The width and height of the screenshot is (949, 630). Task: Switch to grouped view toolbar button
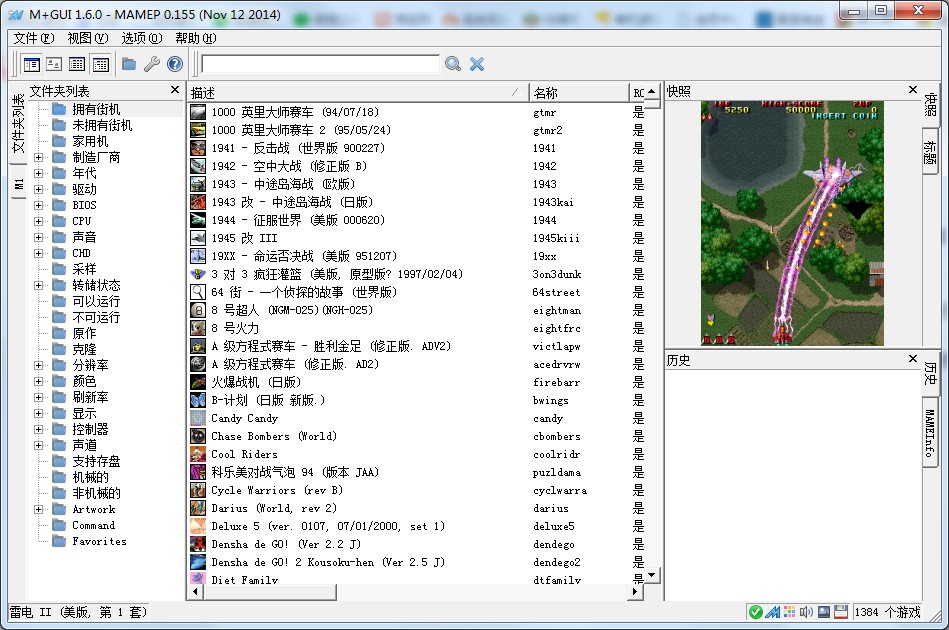pyautogui.click(x=100, y=64)
